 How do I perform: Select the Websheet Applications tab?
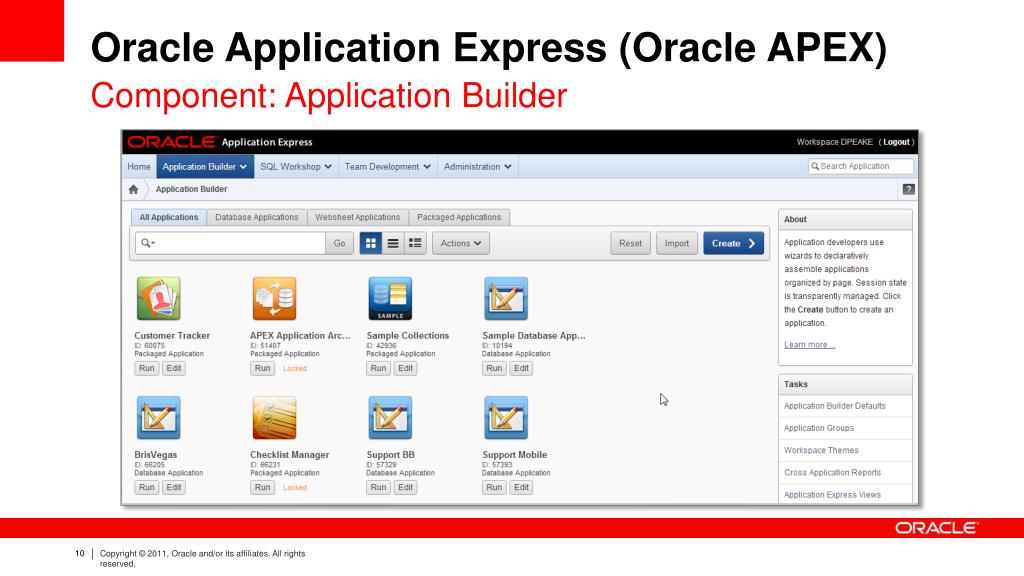(358, 217)
